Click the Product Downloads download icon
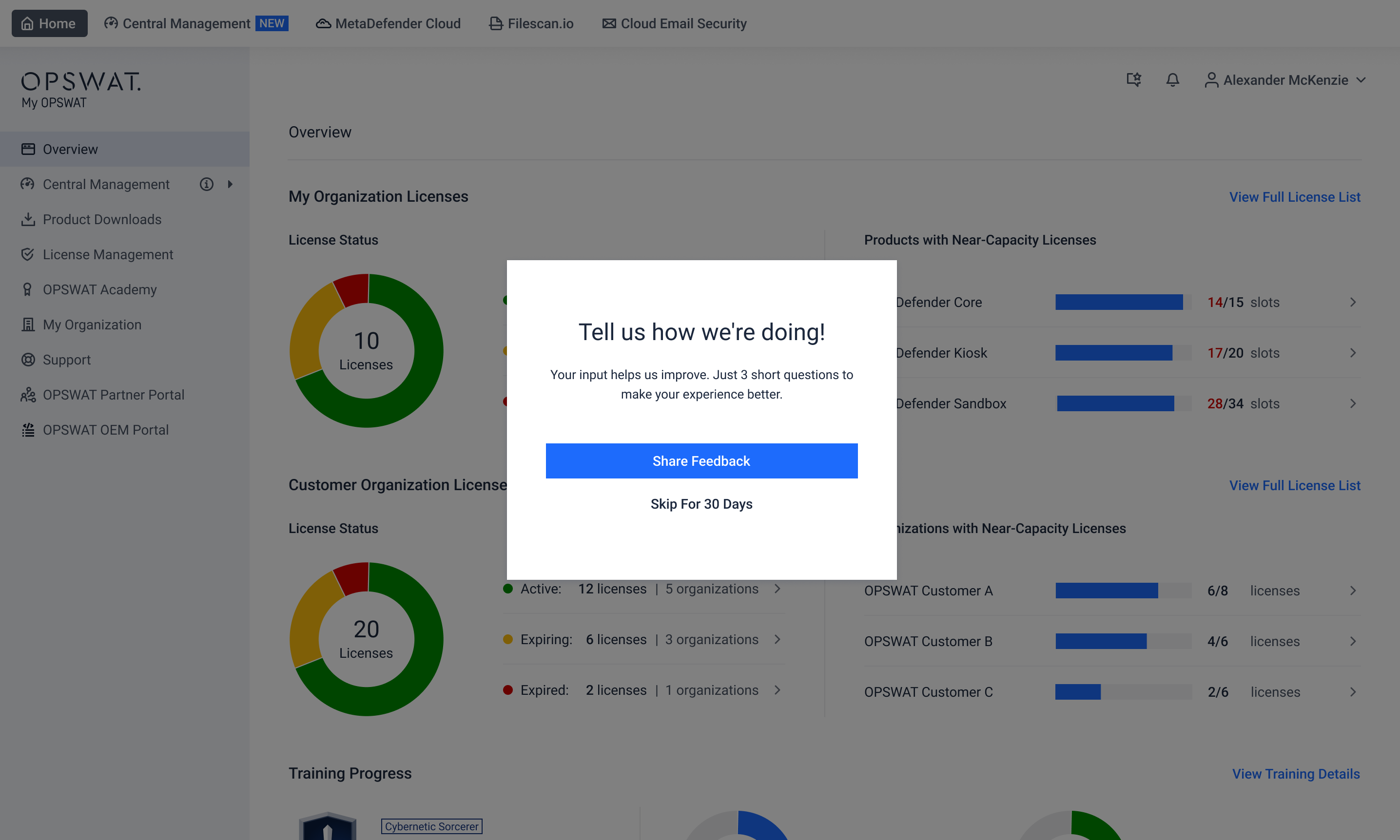The image size is (1400, 840). [28, 219]
